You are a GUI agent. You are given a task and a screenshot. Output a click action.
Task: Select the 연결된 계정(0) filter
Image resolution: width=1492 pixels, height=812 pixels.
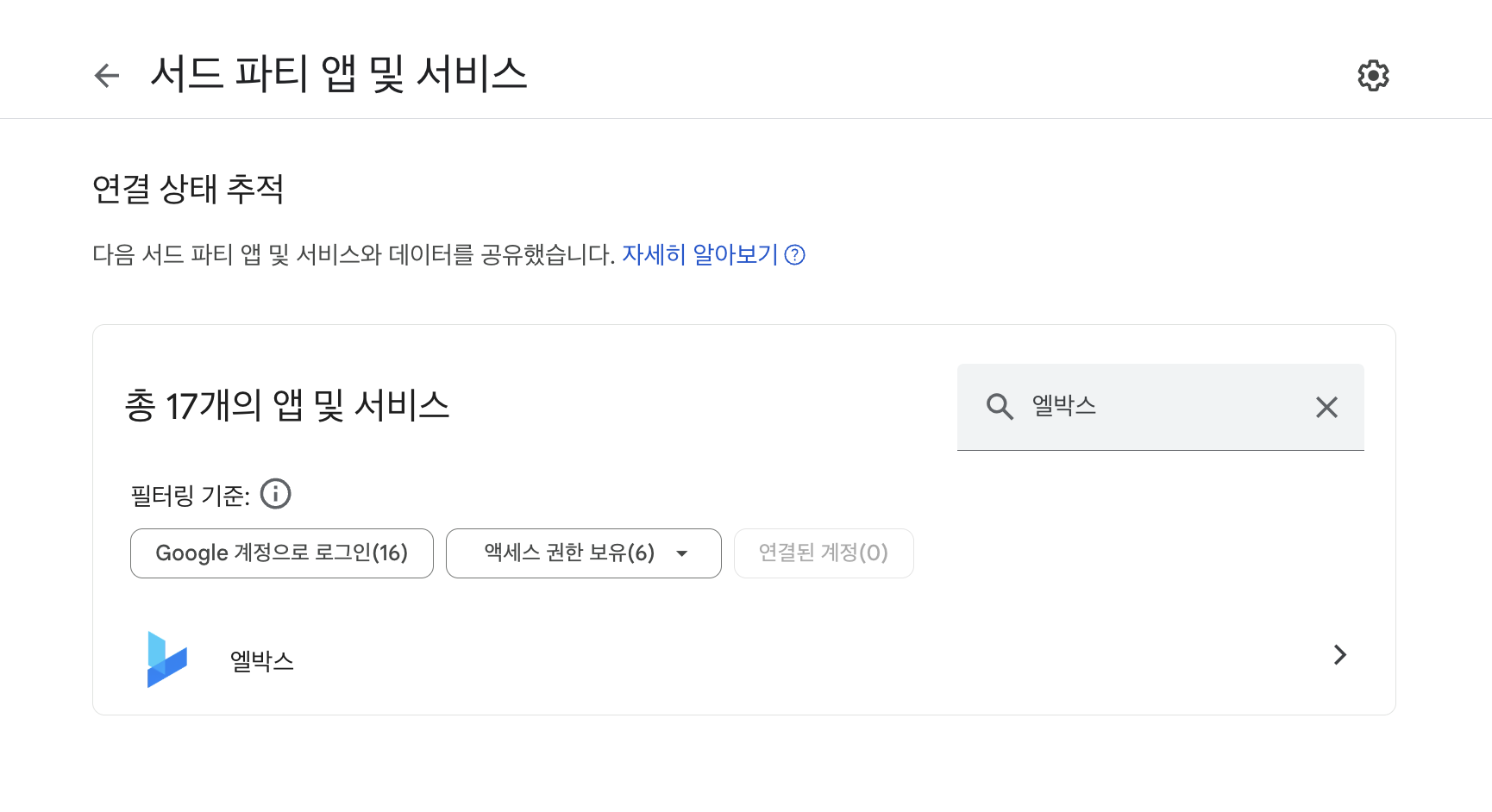click(823, 553)
